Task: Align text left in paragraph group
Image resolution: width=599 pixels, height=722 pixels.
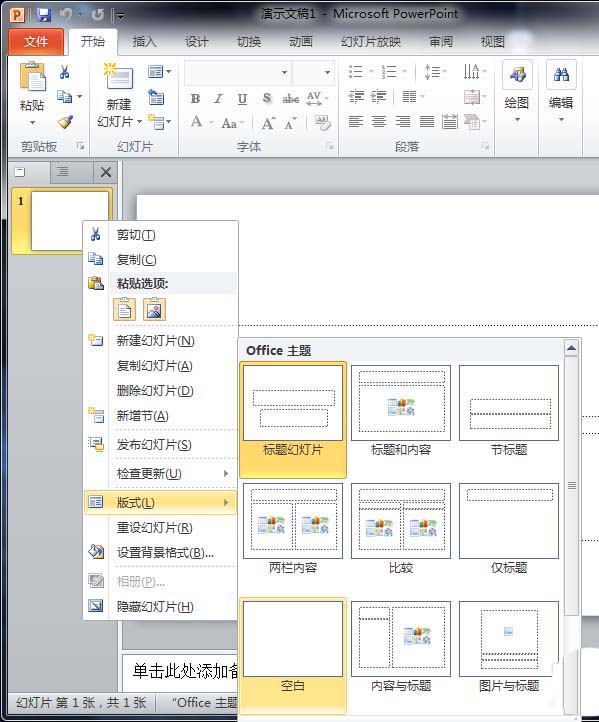Action: click(x=355, y=122)
